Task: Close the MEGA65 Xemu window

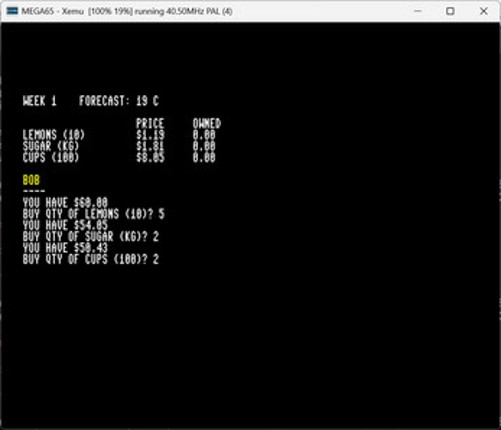Action: (x=483, y=11)
